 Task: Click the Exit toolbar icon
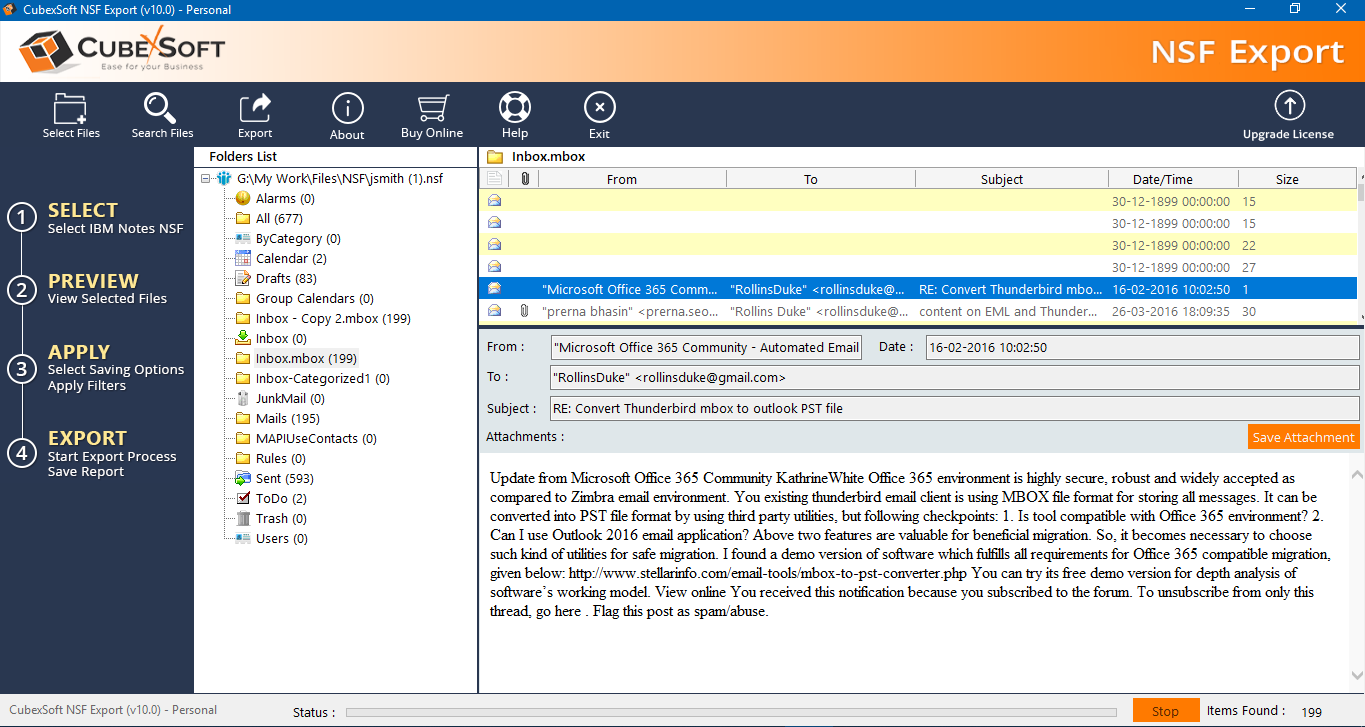[x=599, y=108]
